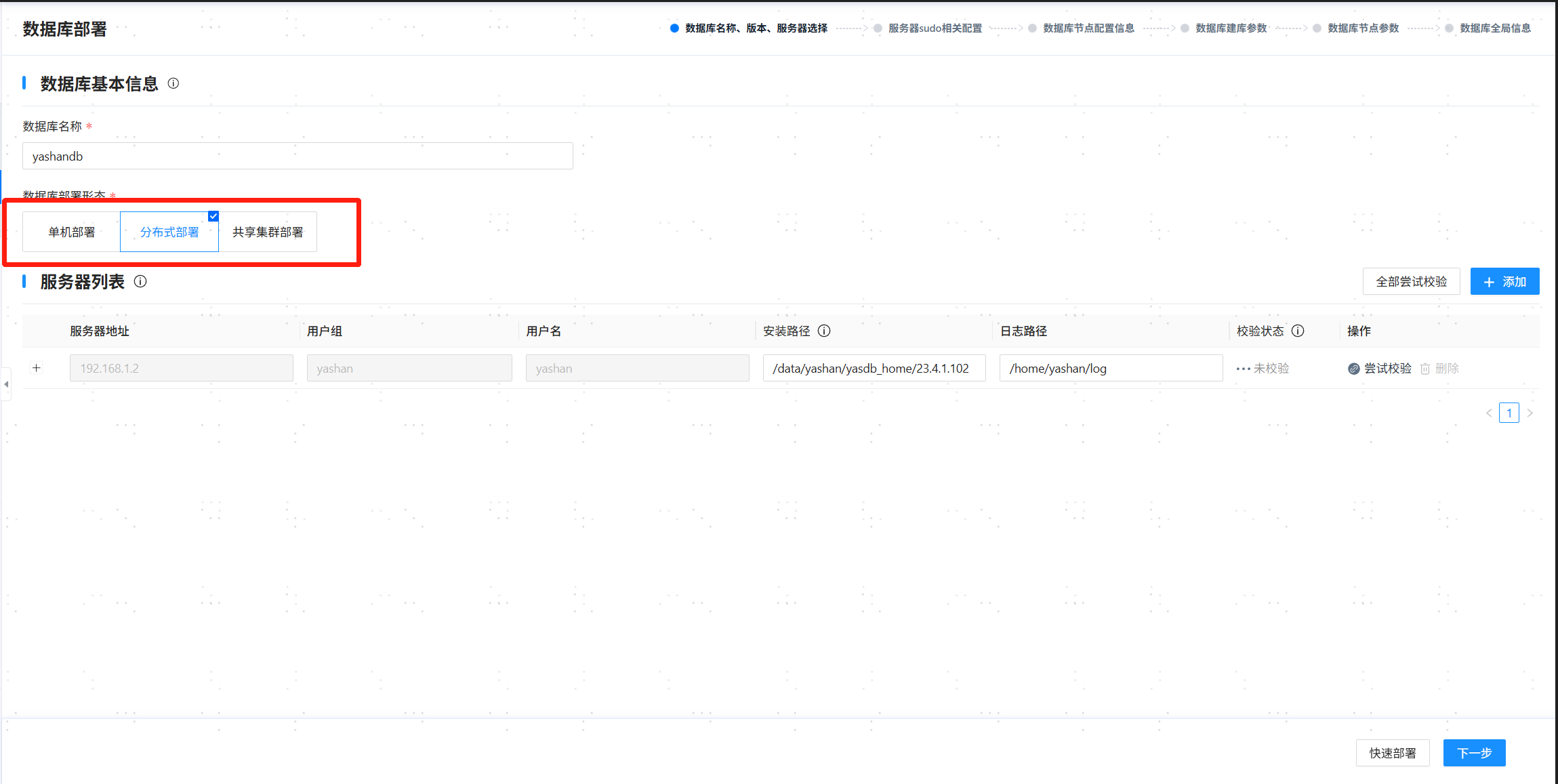
Task: Click plus icon on 添加 button
Action: (x=1489, y=282)
